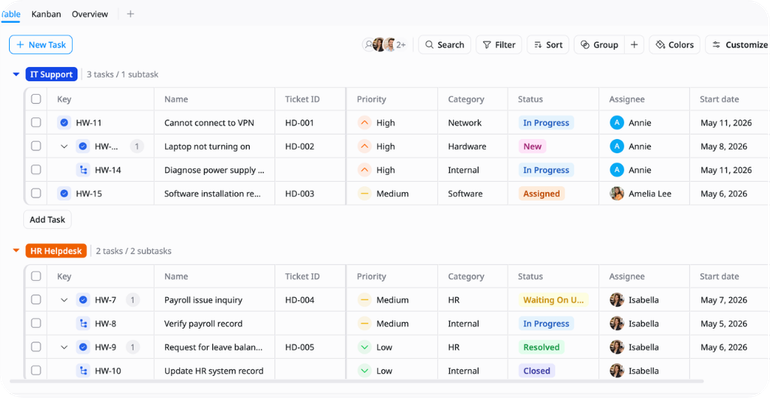Collapse the HR Helpdesk group
The image size is (771, 398).
pos(16,251)
